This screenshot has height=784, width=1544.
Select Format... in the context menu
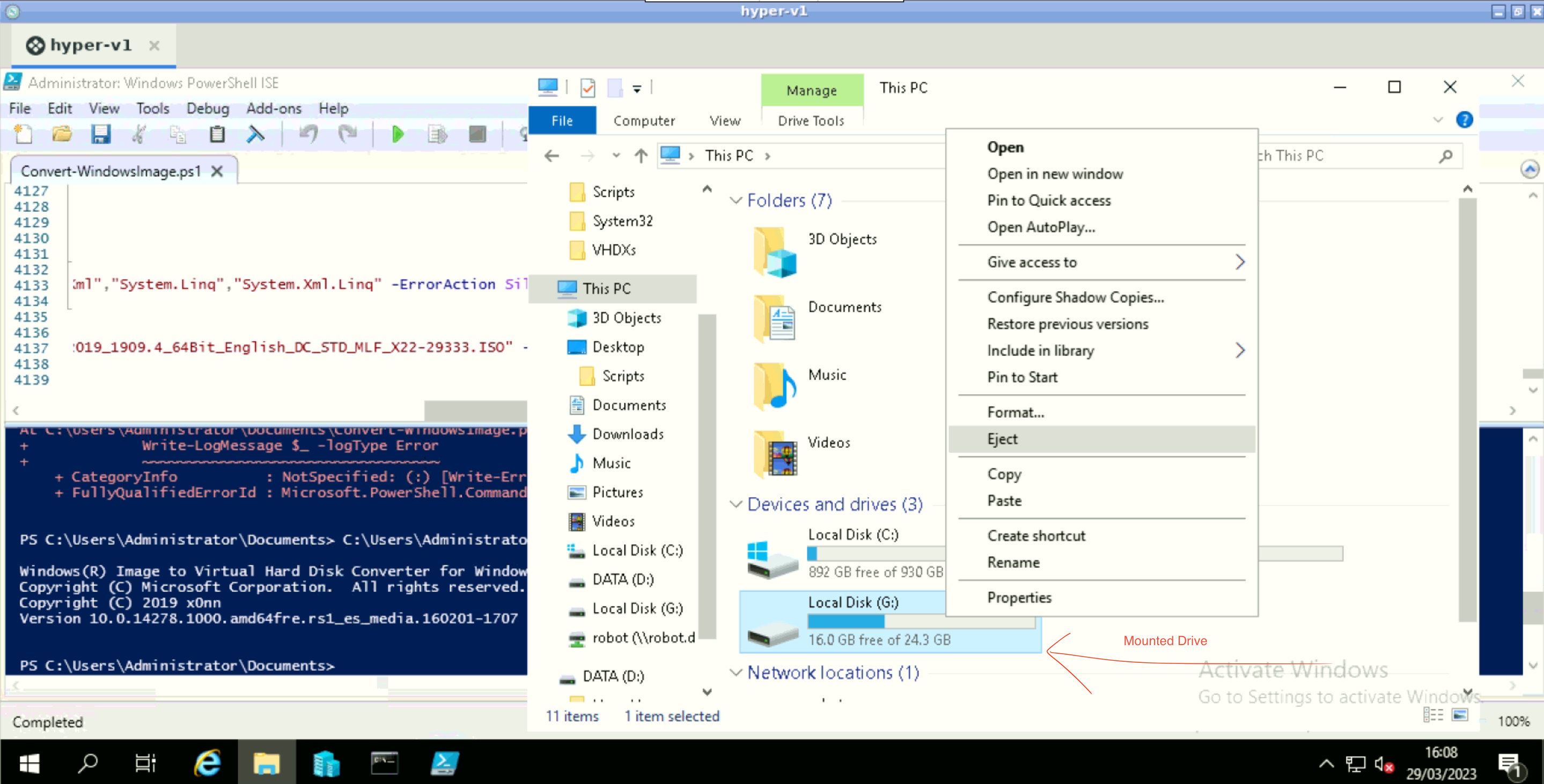pyautogui.click(x=1101, y=412)
